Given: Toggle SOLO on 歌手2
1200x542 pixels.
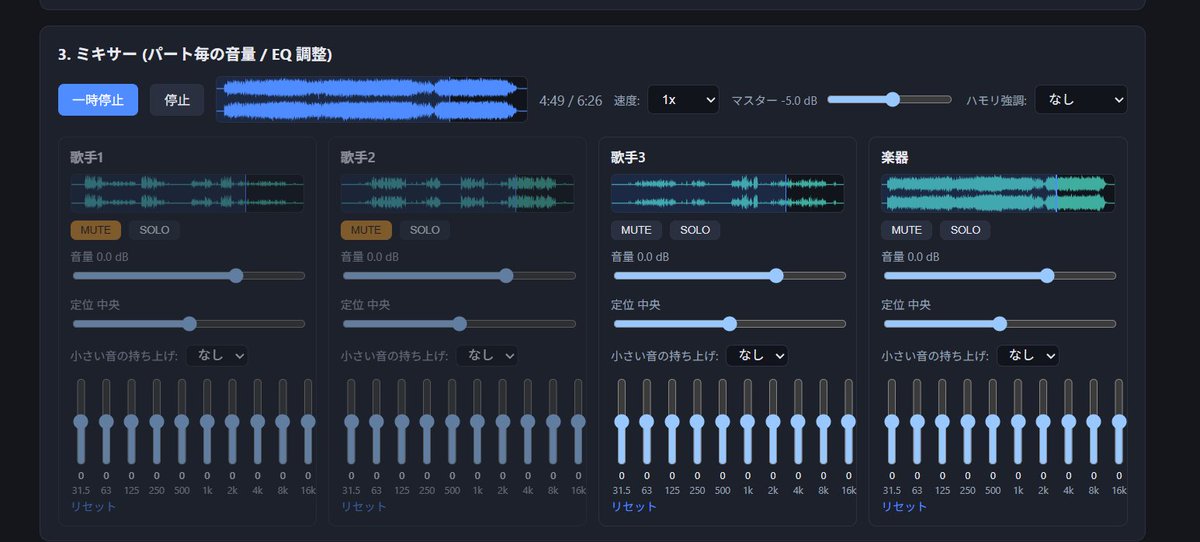Looking at the screenshot, I should pos(425,230).
